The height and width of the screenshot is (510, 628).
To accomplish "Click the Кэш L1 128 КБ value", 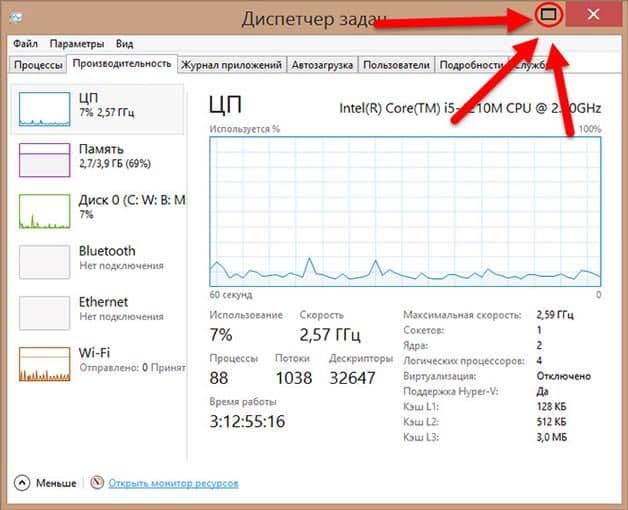I will click(x=552, y=407).
